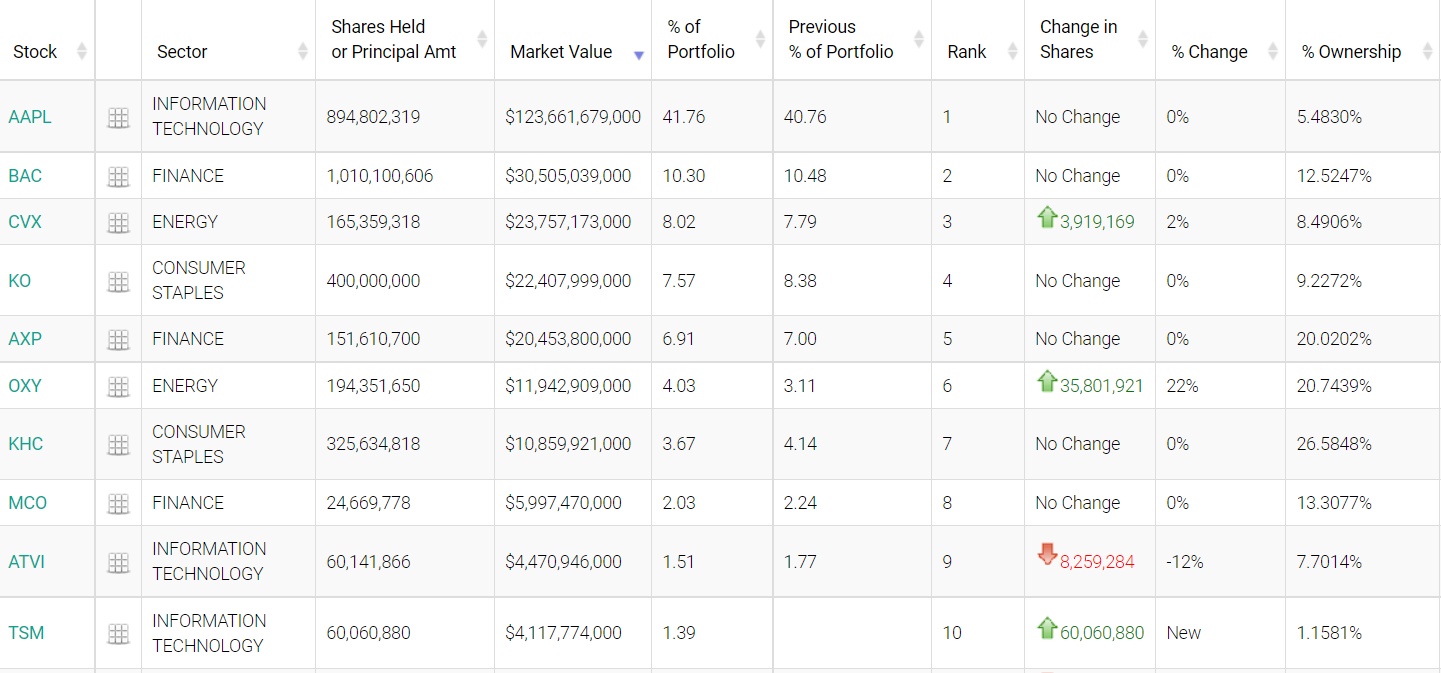Open the table icon next to KO
The height and width of the screenshot is (673, 1441).
pyautogui.click(x=118, y=282)
